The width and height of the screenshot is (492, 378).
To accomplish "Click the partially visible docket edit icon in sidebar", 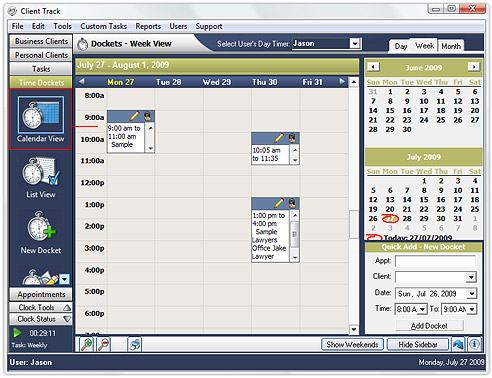I will point(40,277).
